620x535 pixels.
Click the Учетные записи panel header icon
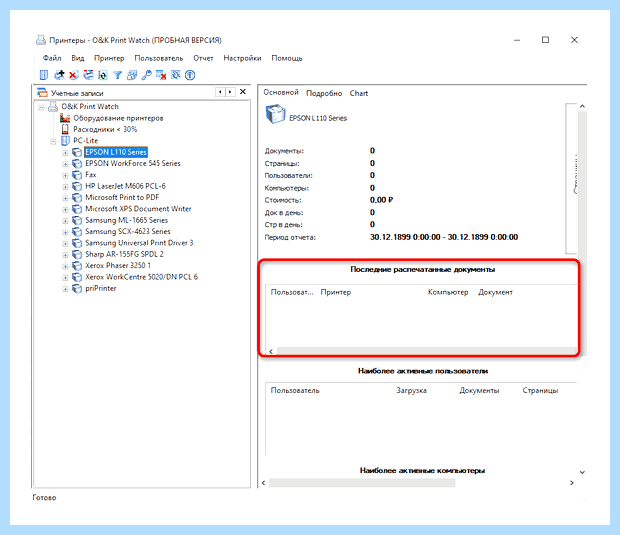(x=42, y=93)
